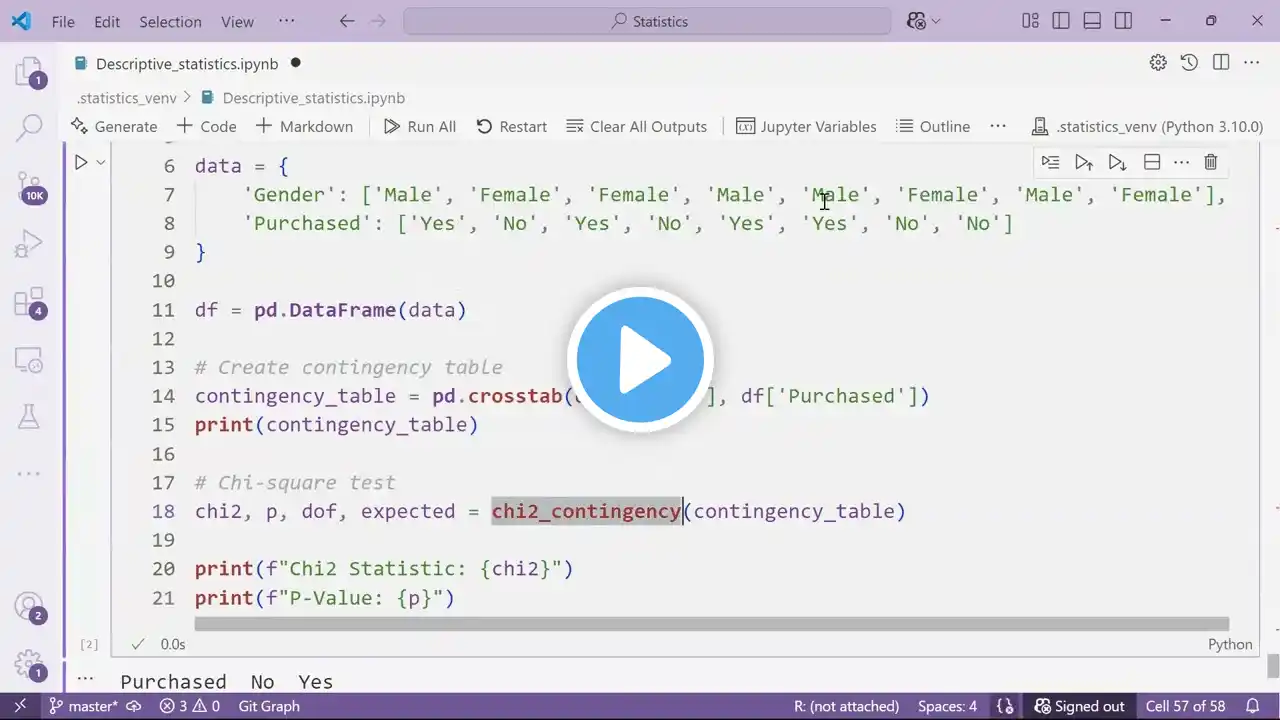Restart the notebook kernel

[x=511, y=126]
